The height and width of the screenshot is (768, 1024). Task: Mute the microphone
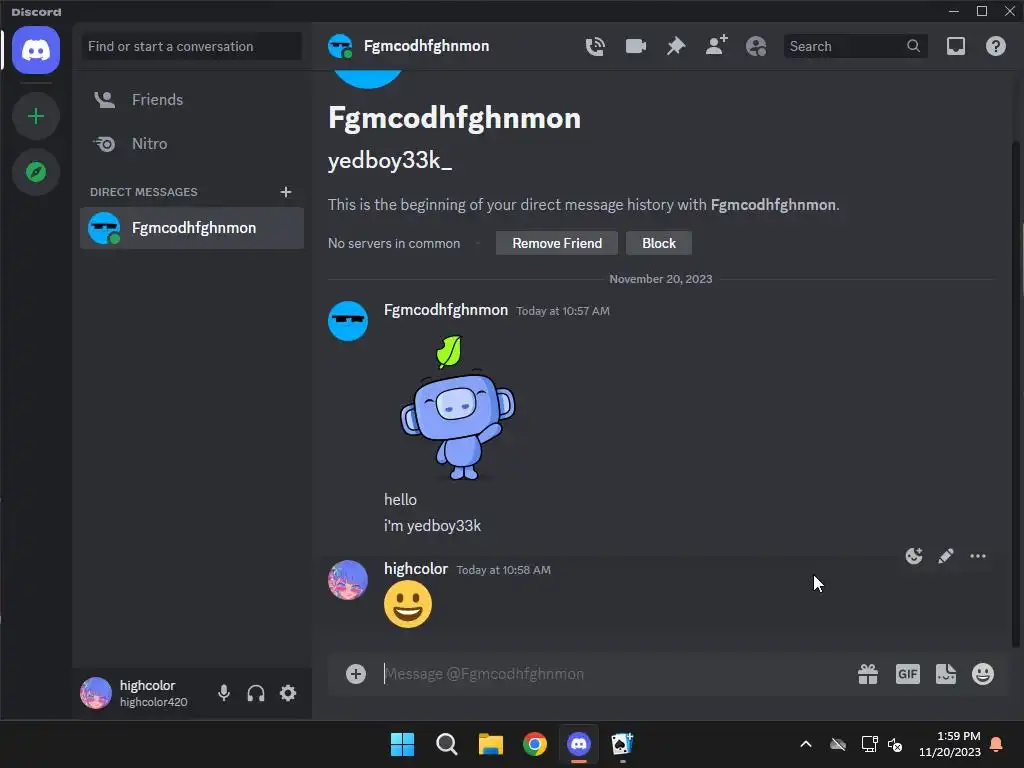[x=224, y=693]
